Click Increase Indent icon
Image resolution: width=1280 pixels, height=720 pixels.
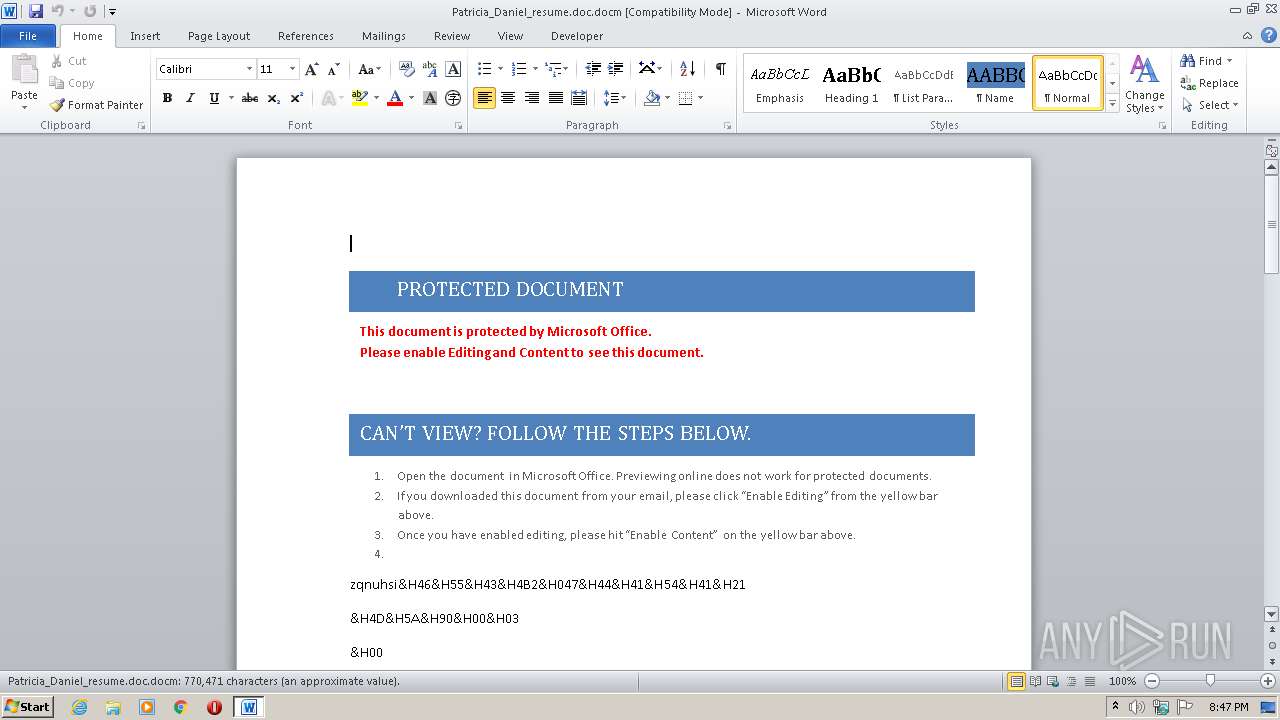pyautogui.click(x=616, y=69)
